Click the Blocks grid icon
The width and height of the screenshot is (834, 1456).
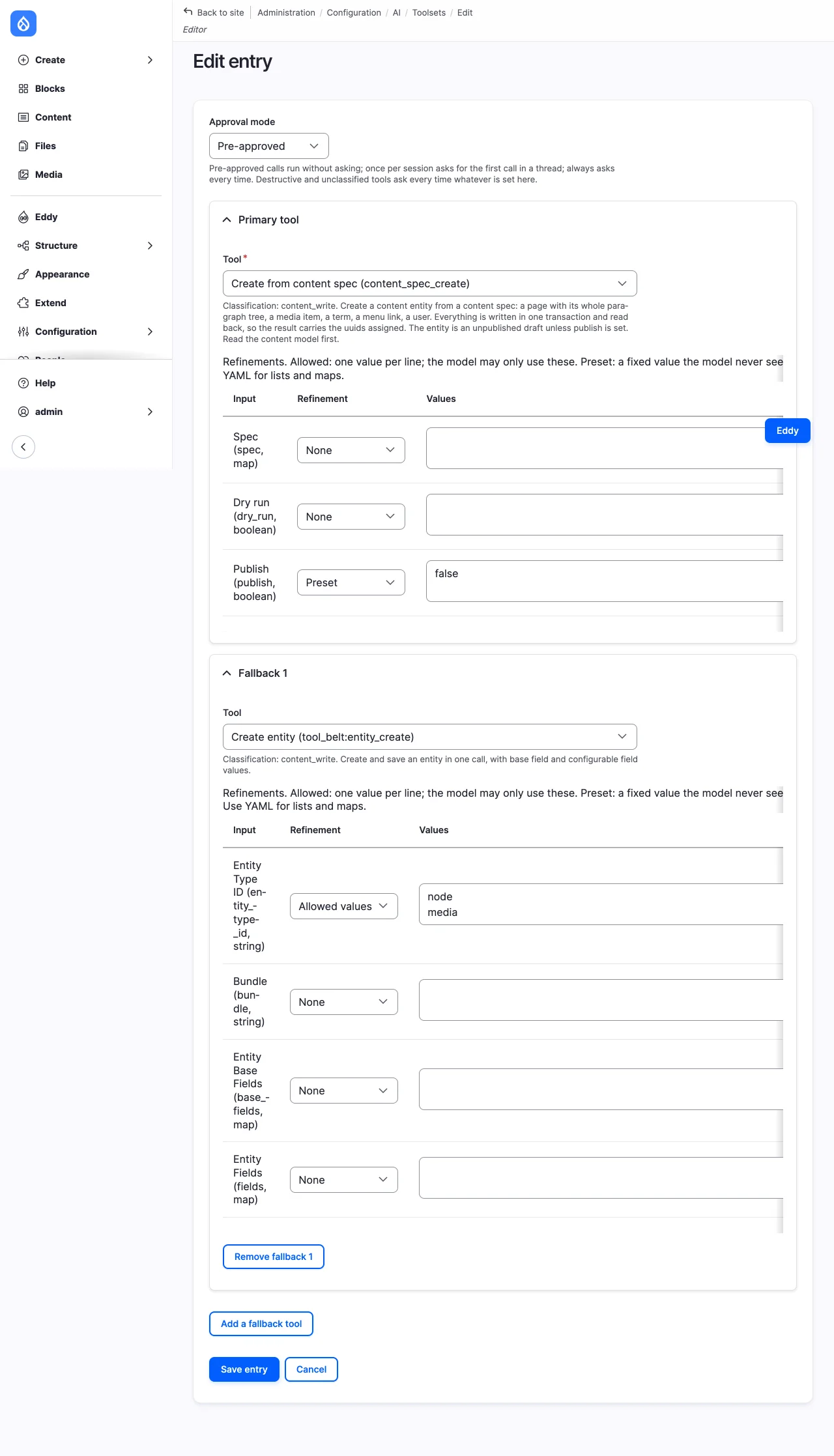tap(23, 89)
